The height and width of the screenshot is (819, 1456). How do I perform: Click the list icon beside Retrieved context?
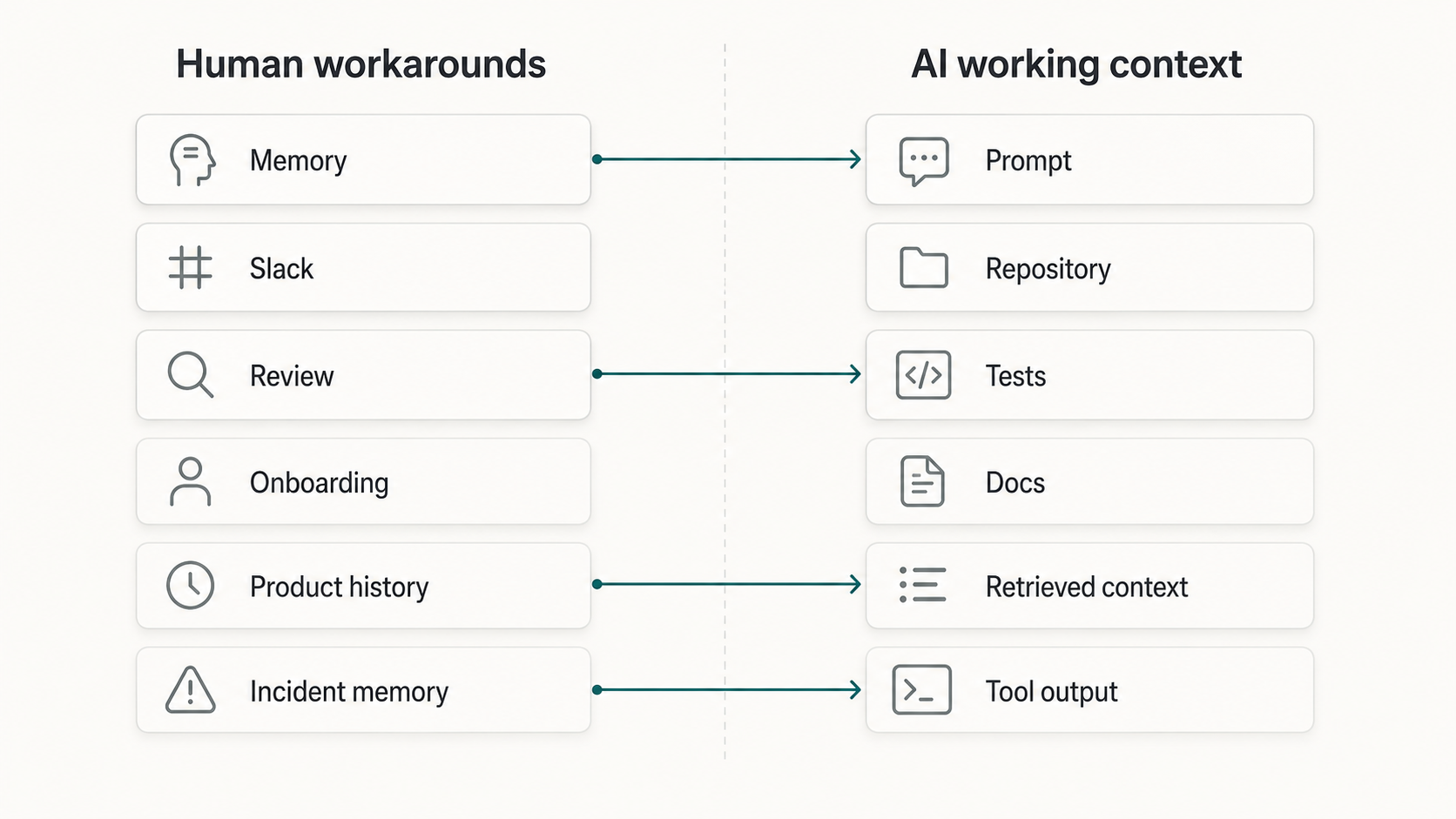pos(922,585)
